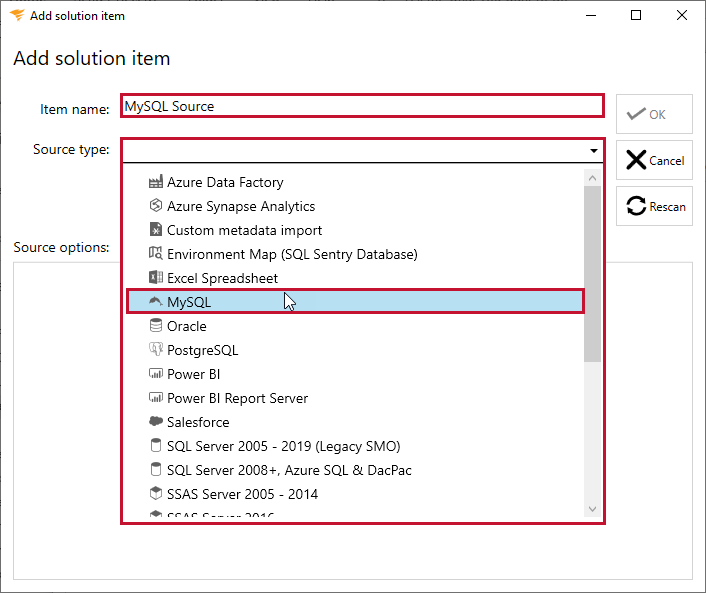Click the Cancel button
The height and width of the screenshot is (593, 706).
pyautogui.click(x=654, y=160)
